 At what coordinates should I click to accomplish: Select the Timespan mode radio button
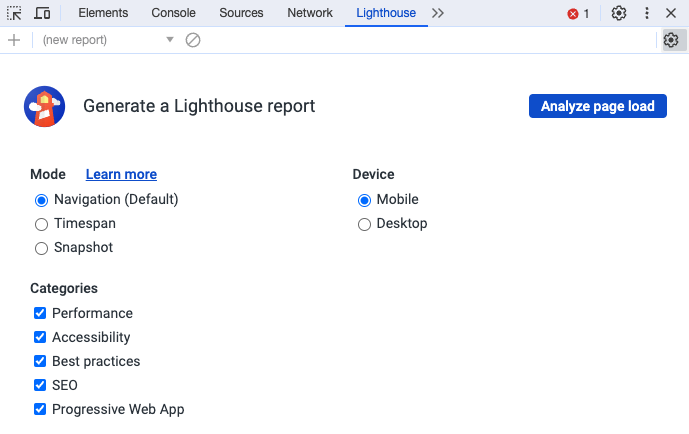[41, 224]
